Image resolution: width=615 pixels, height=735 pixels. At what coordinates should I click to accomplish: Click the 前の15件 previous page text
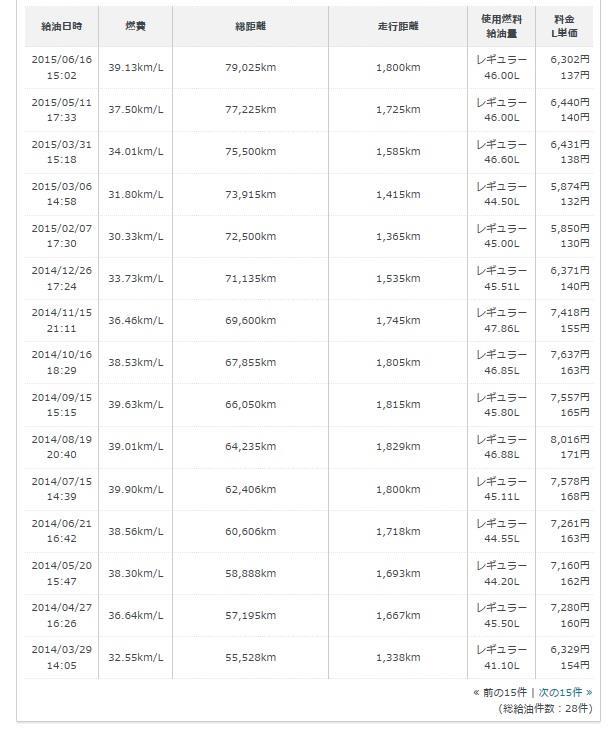point(505,692)
